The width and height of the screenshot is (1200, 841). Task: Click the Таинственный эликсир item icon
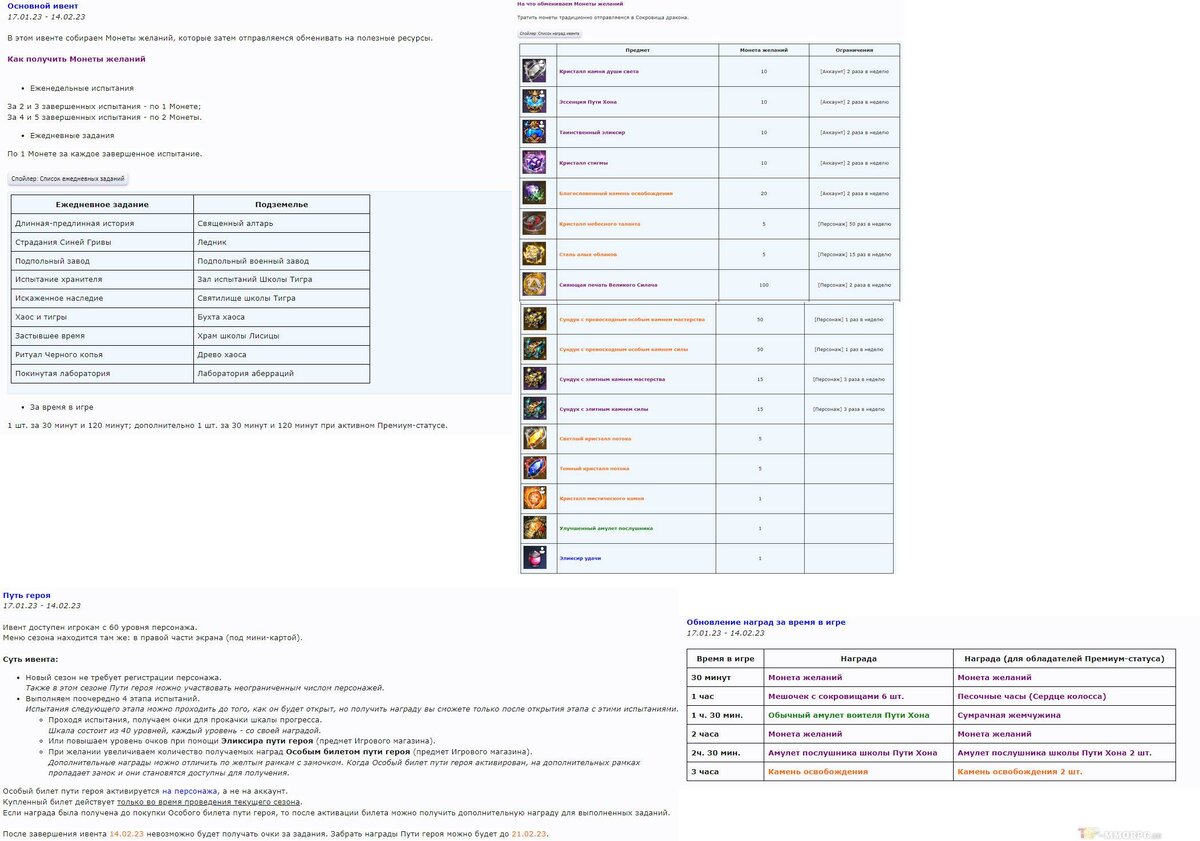pyautogui.click(x=534, y=132)
